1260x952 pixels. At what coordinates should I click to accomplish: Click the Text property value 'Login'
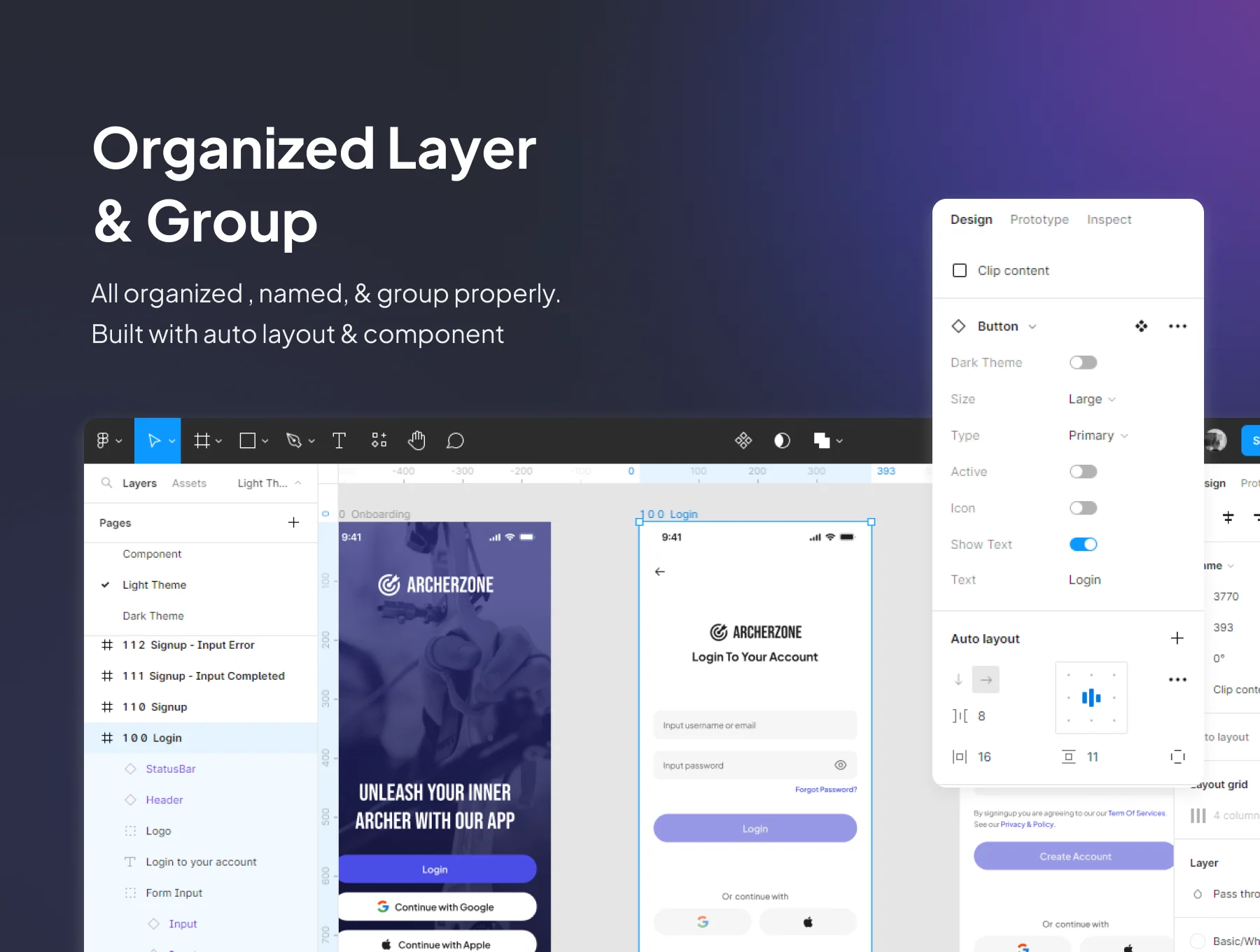1084,580
